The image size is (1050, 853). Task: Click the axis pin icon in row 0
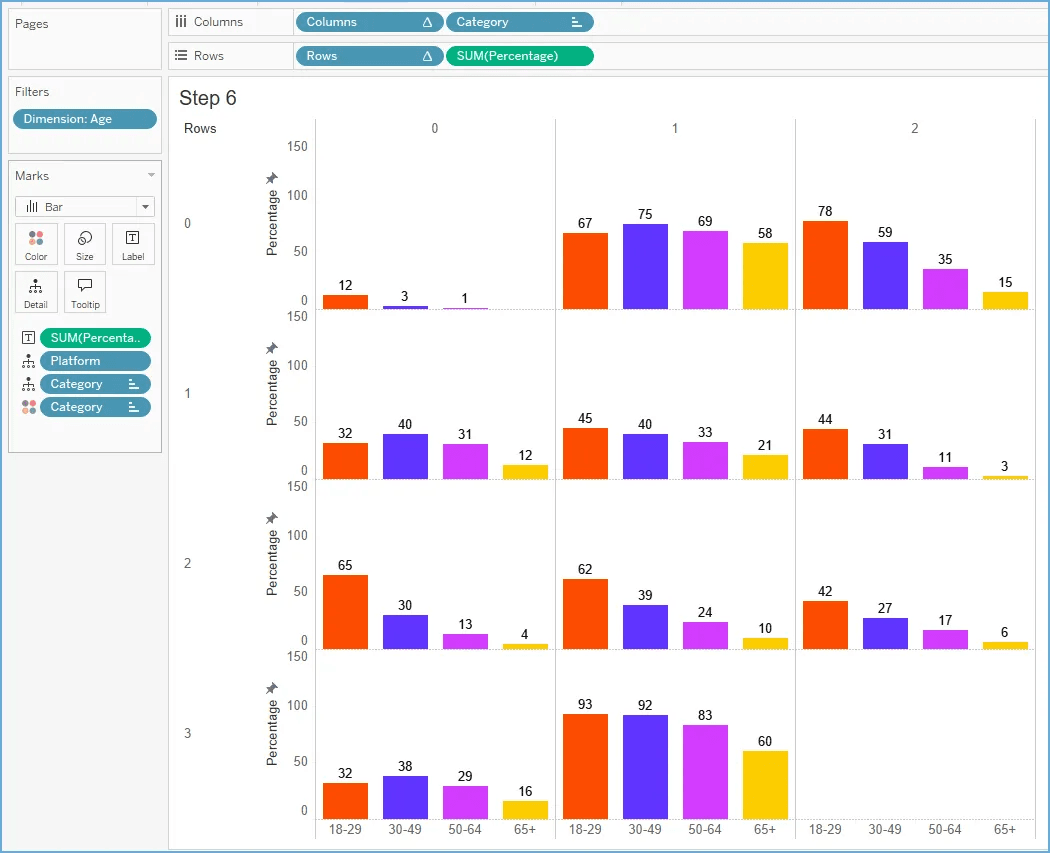coord(271,178)
